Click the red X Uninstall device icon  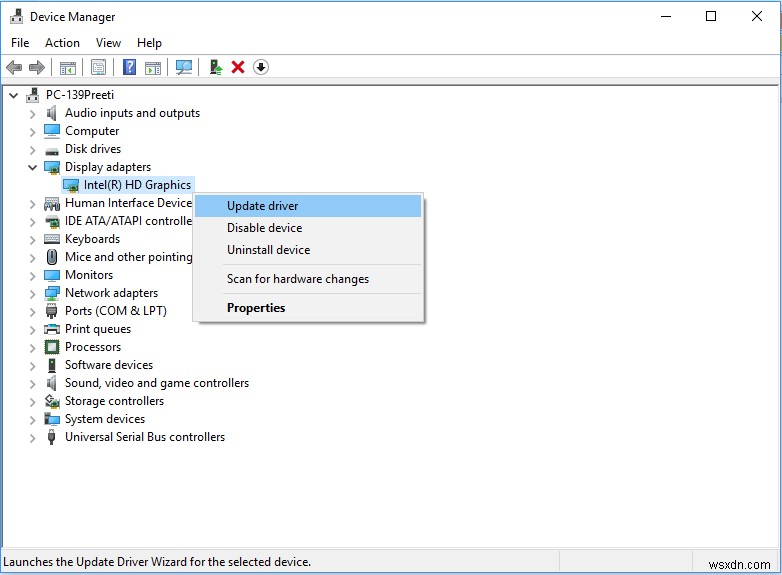[x=238, y=67]
